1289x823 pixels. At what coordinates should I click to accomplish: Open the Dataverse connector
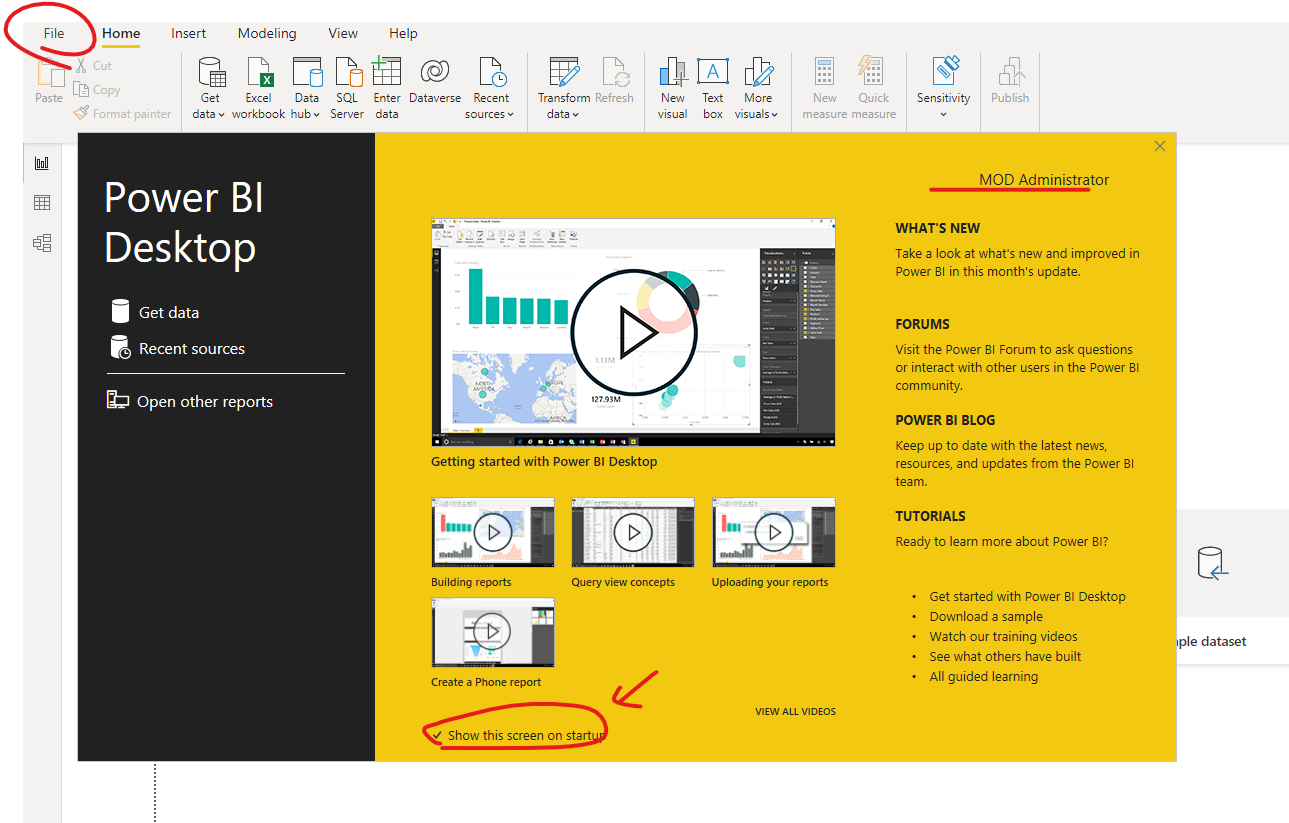point(435,80)
